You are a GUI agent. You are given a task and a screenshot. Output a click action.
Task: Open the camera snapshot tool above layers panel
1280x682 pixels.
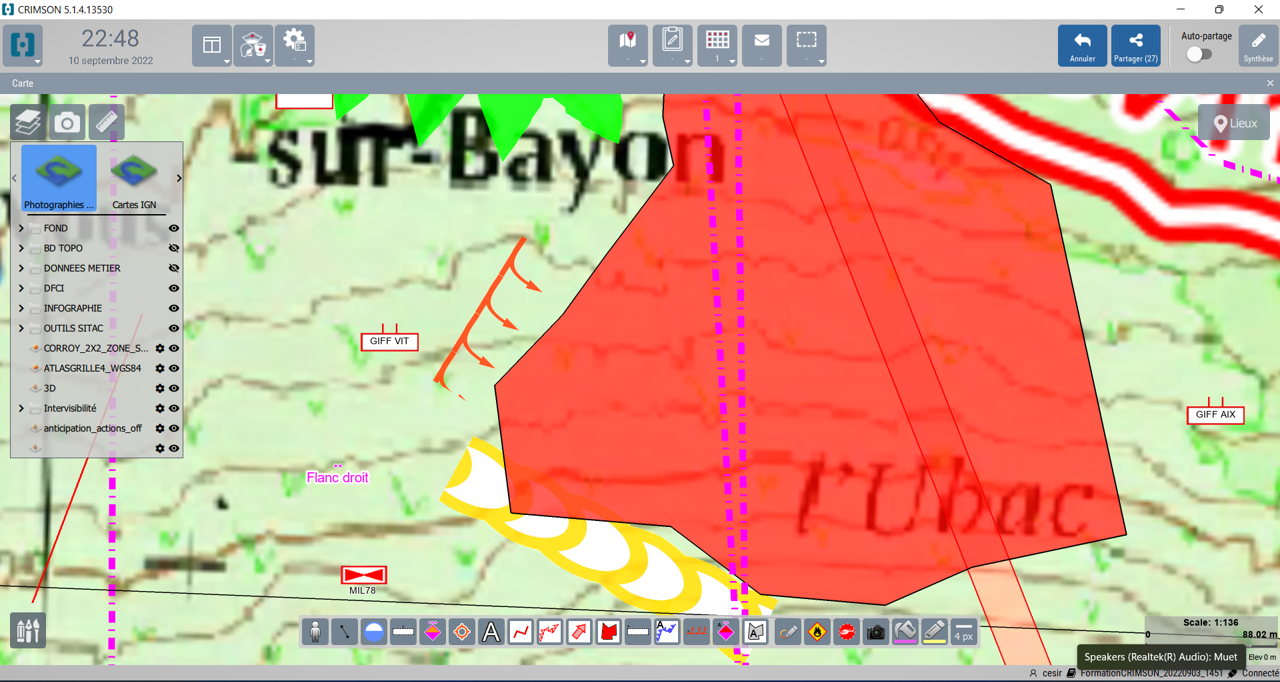point(67,122)
